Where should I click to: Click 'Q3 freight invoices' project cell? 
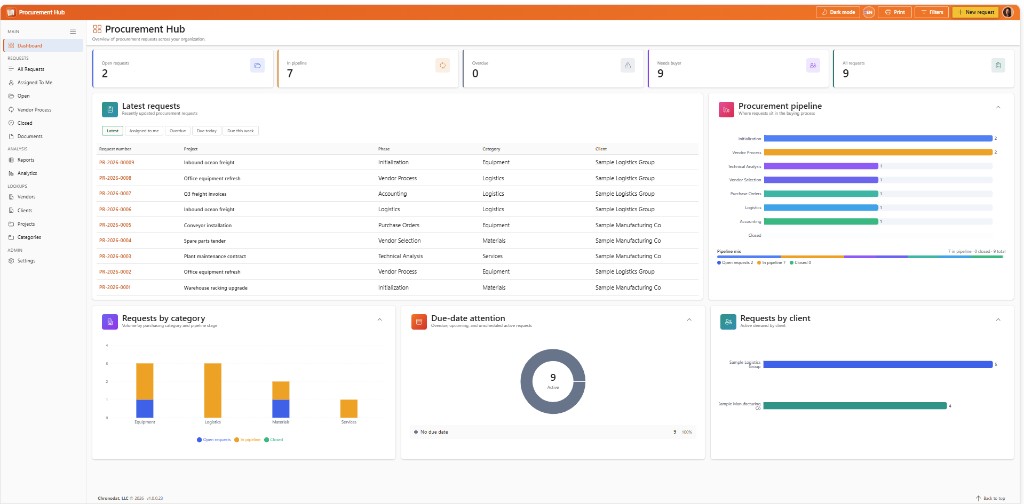204,194
